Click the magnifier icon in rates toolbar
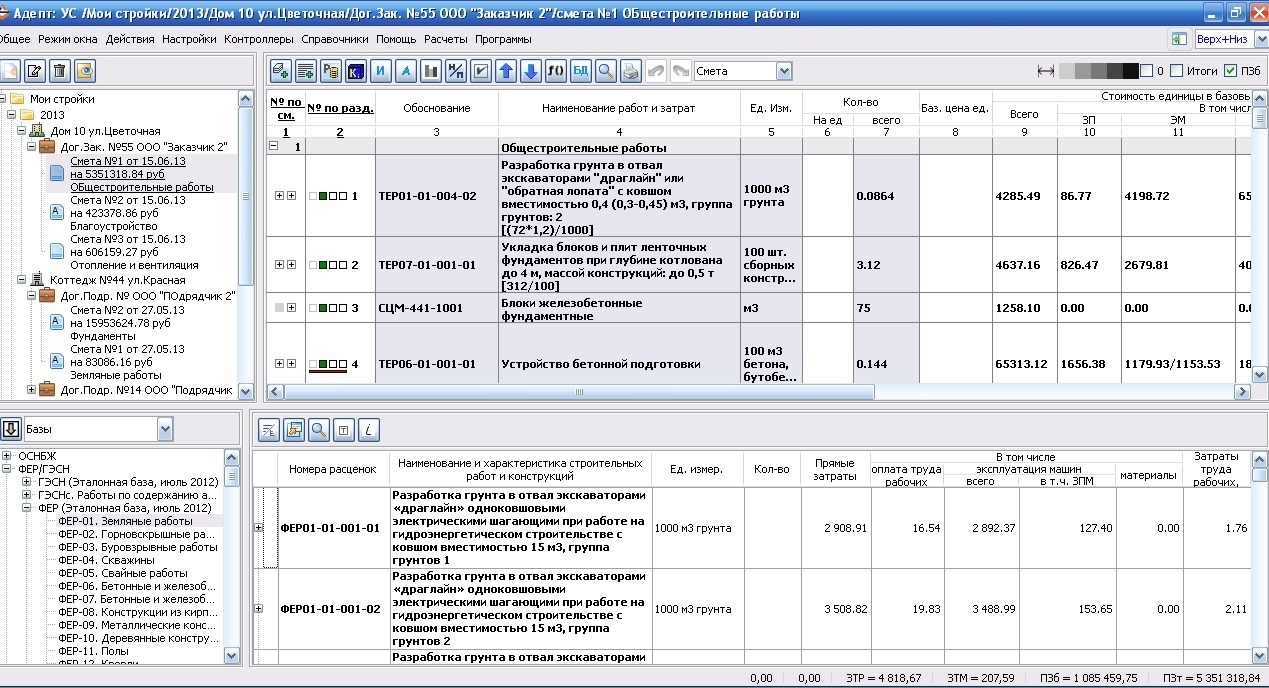This screenshot has height=688, width=1269. [319, 430]
